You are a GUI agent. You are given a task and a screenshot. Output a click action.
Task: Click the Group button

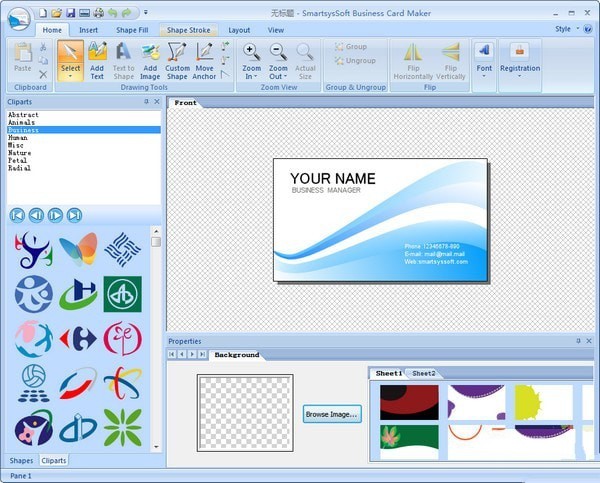click(x=351, y=47)
